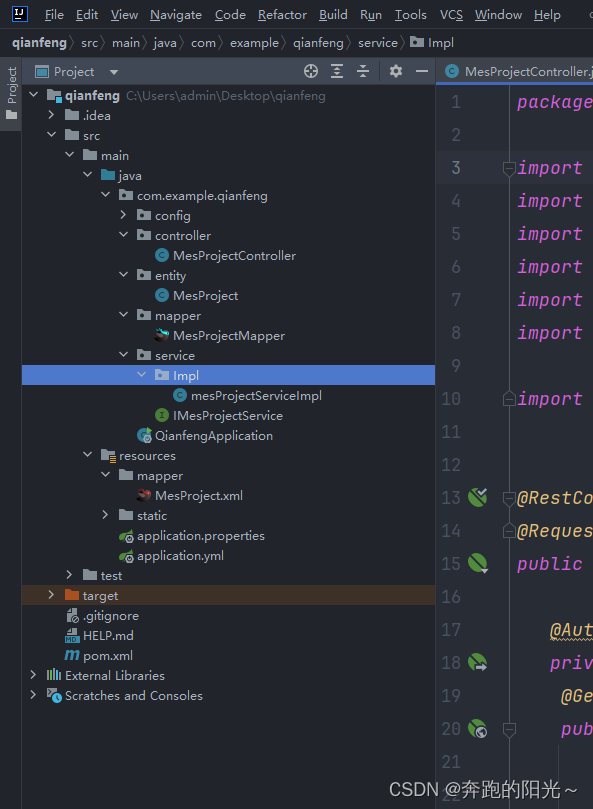
Task: Click the Expand All icon in Project panel
Action: 337,71
